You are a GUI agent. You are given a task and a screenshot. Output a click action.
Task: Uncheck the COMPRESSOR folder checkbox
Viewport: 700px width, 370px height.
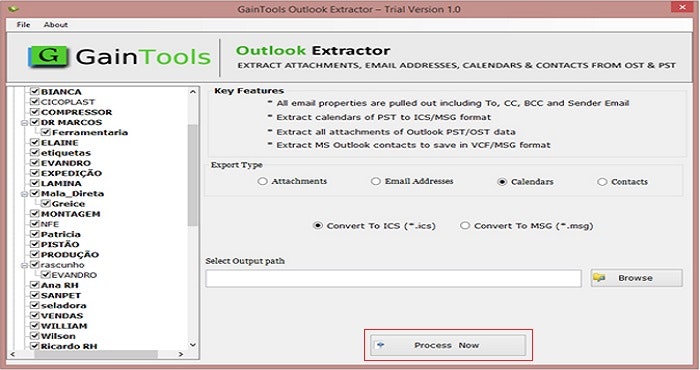click(35, 112)
